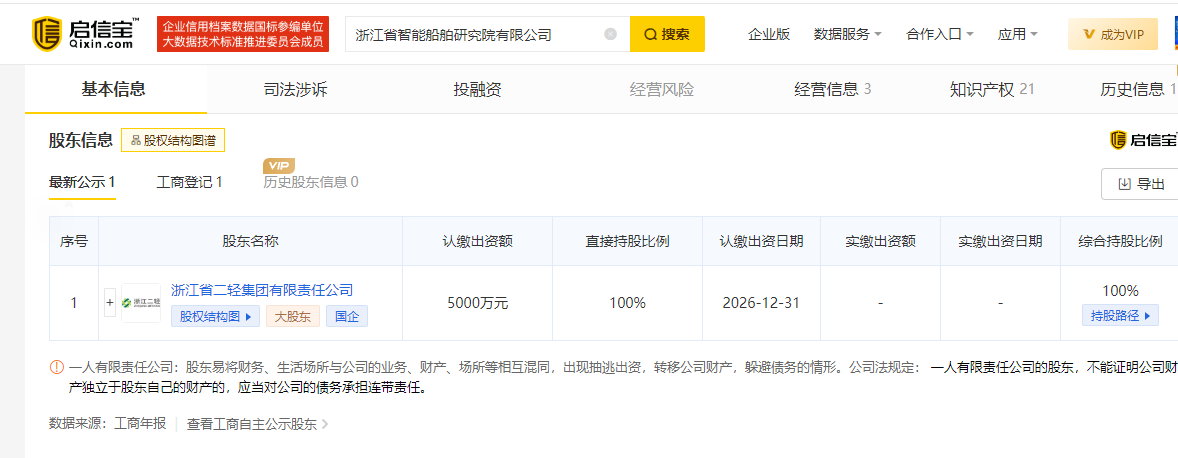Switch to the 基本信息 tab

tap(113, 89)
